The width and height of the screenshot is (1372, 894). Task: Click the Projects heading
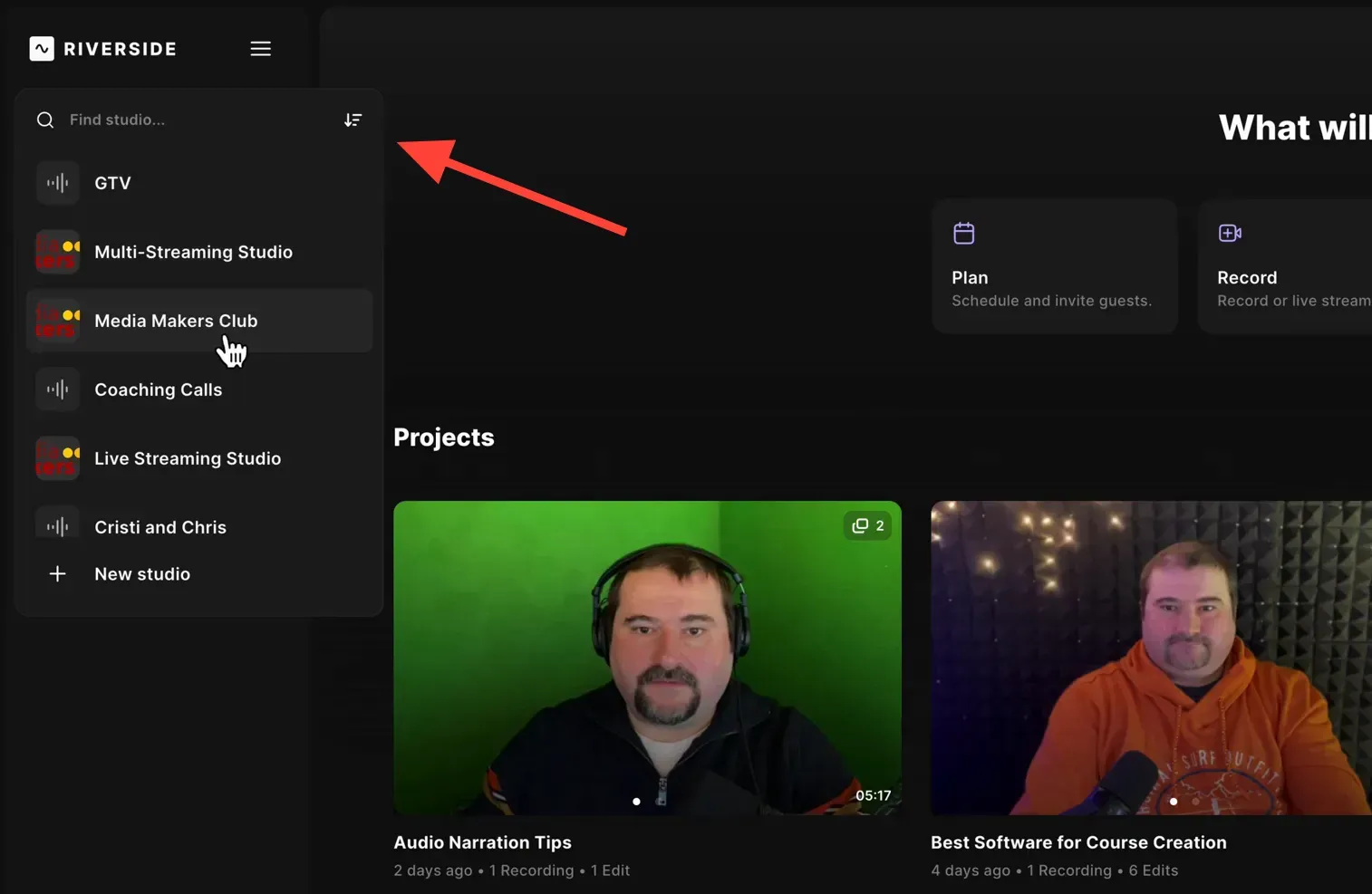[x=444, y=437]
